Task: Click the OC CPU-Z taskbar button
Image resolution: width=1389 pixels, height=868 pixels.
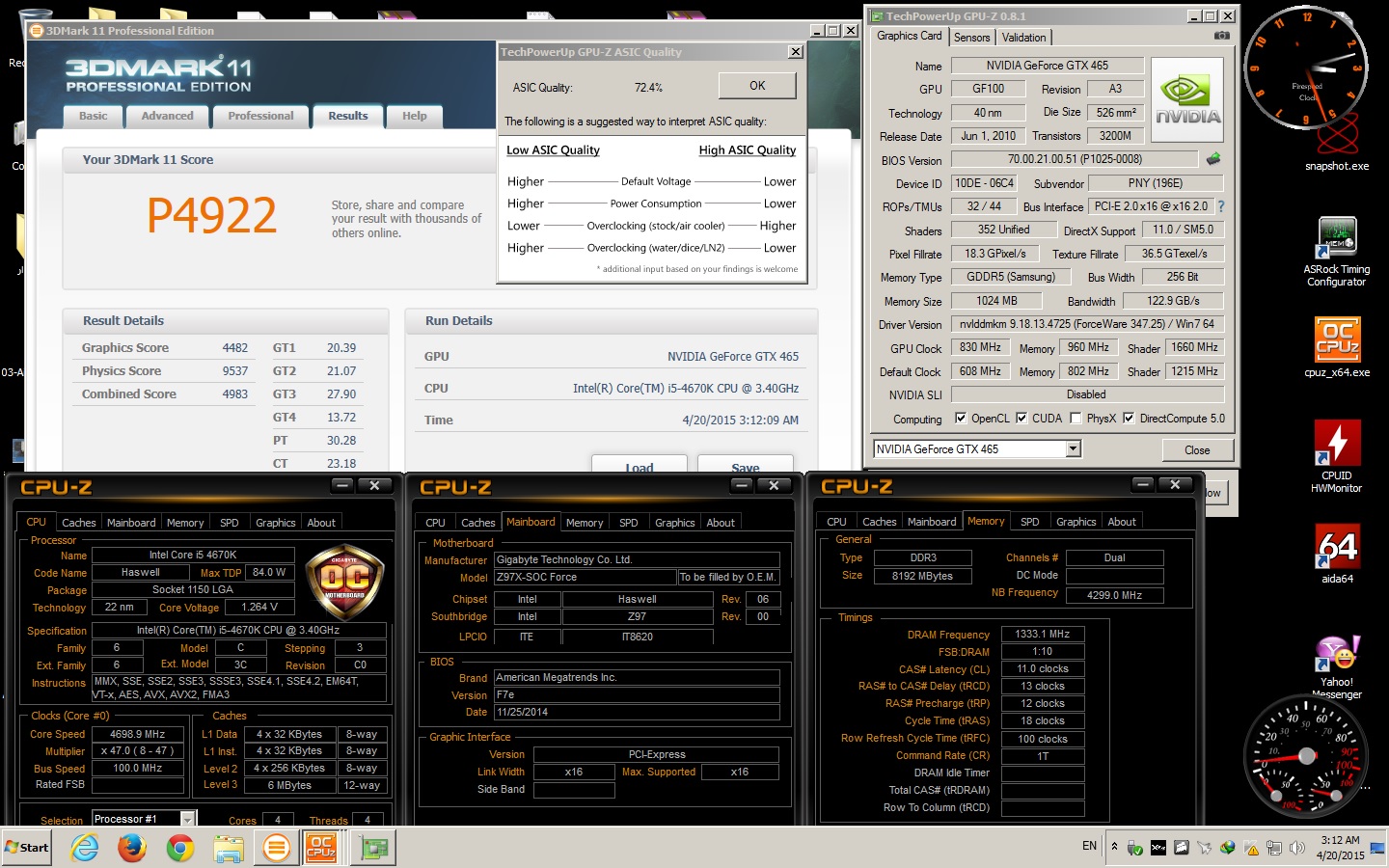Action: coord(320,848)
